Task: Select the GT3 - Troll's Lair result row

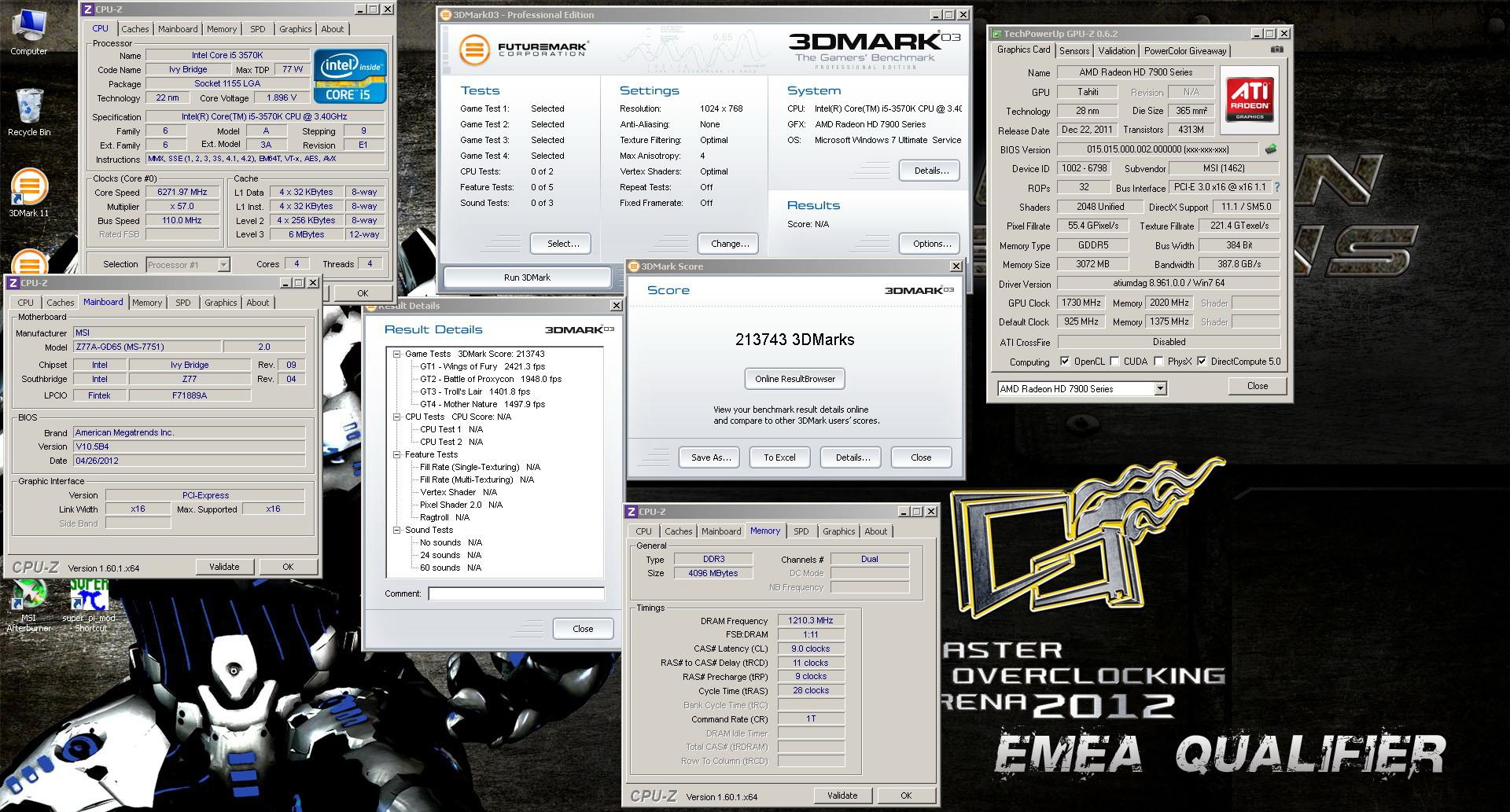Action: coord(475,391)
